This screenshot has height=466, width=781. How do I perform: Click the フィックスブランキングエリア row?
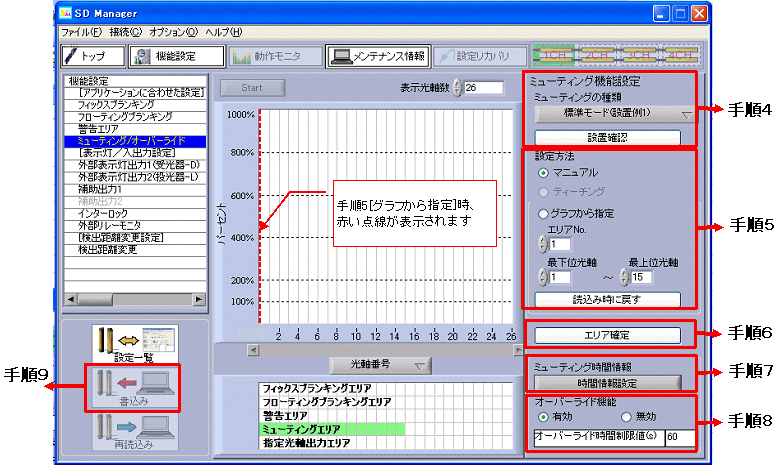tap(386, 388)
